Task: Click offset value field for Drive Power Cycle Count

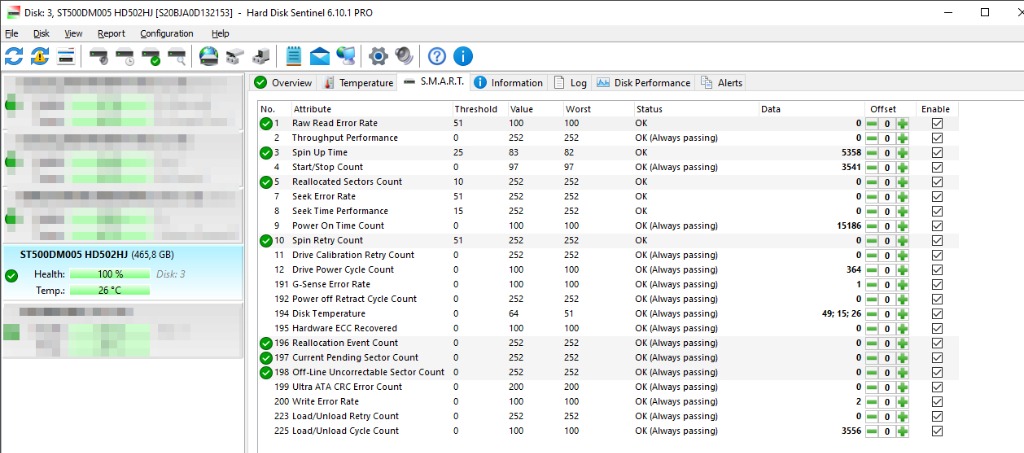Action: [x=888, y=270]
